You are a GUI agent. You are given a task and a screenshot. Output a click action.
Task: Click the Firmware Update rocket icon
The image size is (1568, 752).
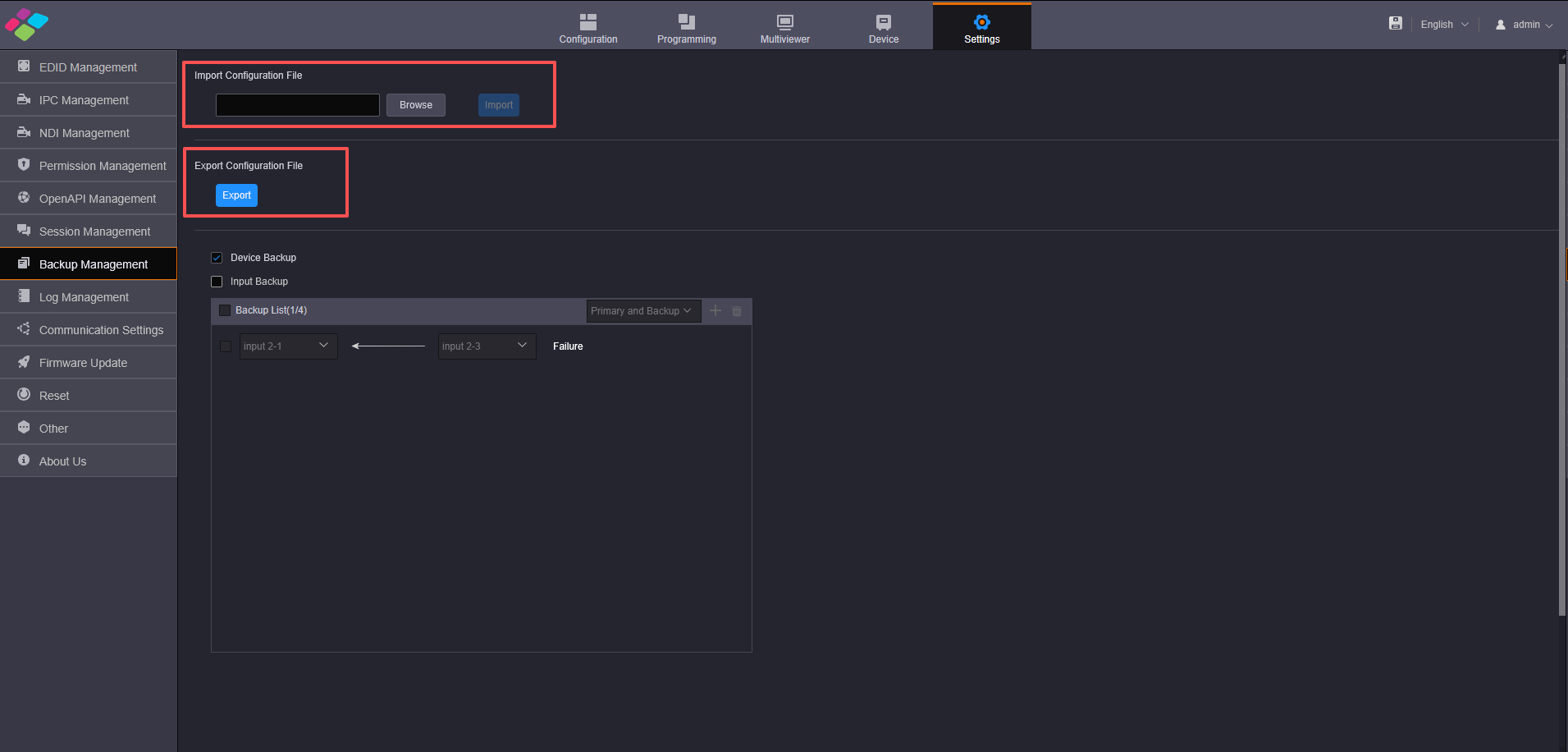(24, 362)
